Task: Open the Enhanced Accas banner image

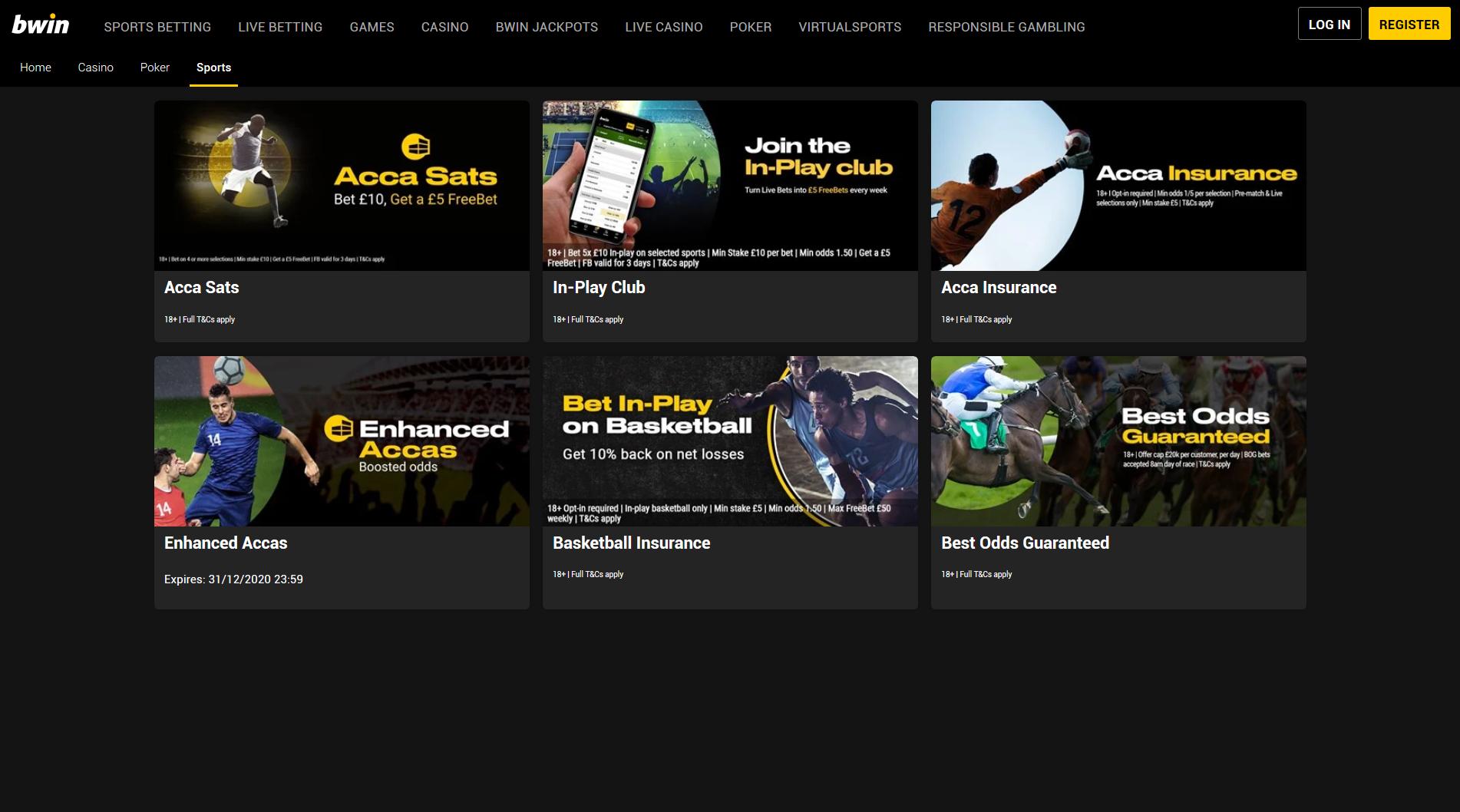Action: tap(342, 441)
